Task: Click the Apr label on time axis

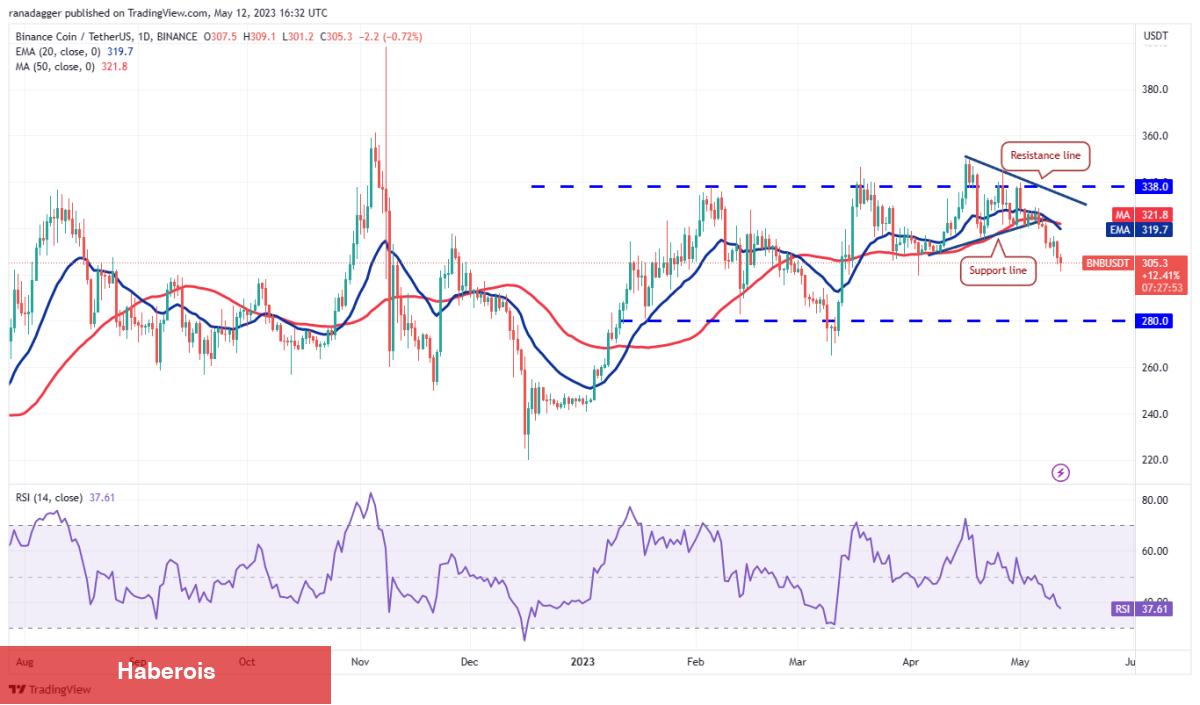Action: [x=910, y=661]
